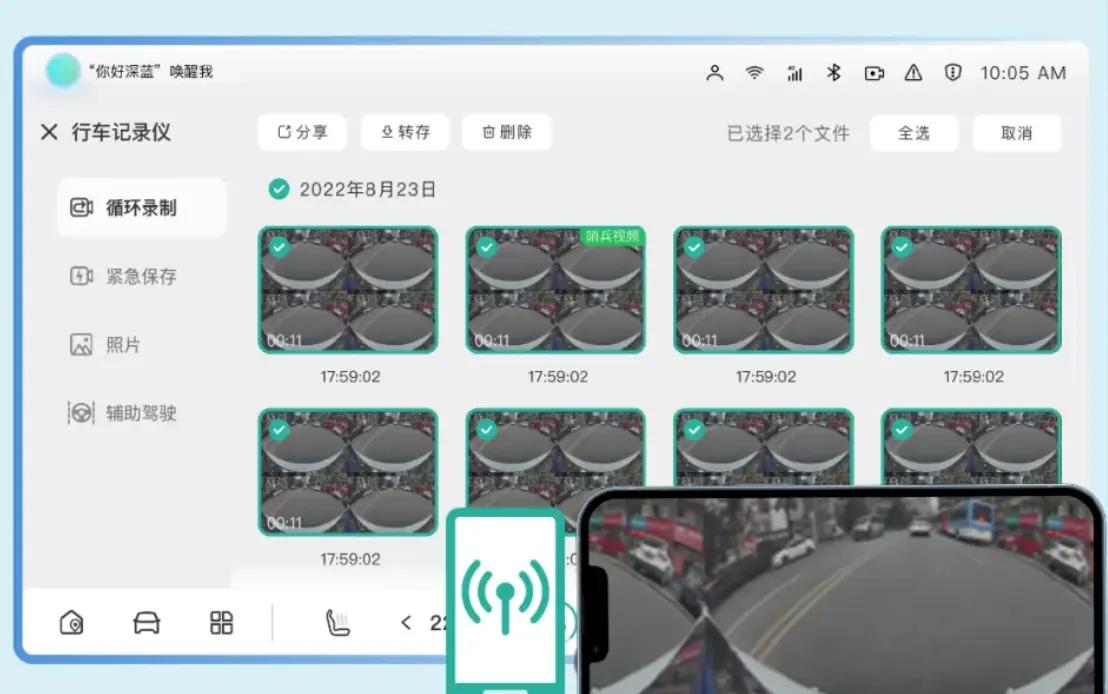Uncheck third video checkbox in top row
Screen dimensions: 1108x694
[x=695, y=247]
